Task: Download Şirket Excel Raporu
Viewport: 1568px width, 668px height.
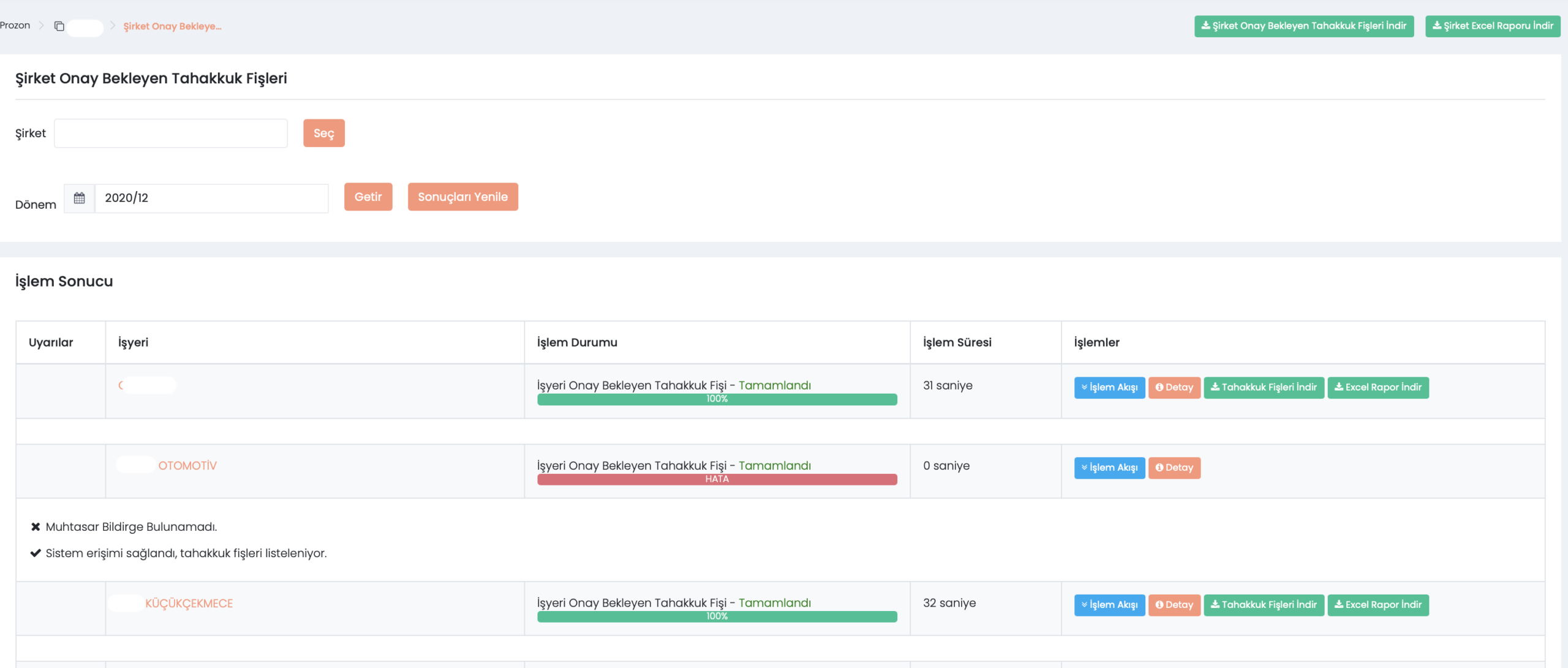Action: 1492,26
